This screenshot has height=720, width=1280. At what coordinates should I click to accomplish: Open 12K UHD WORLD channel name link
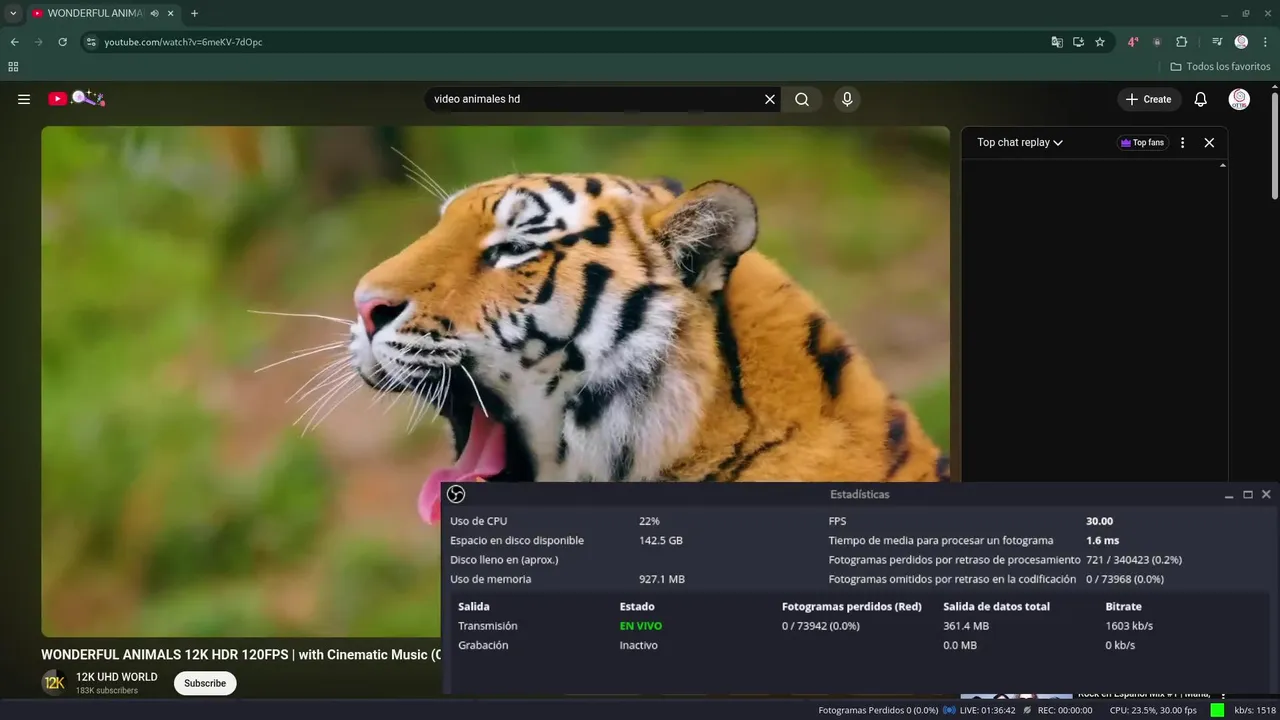pos(116,677)
